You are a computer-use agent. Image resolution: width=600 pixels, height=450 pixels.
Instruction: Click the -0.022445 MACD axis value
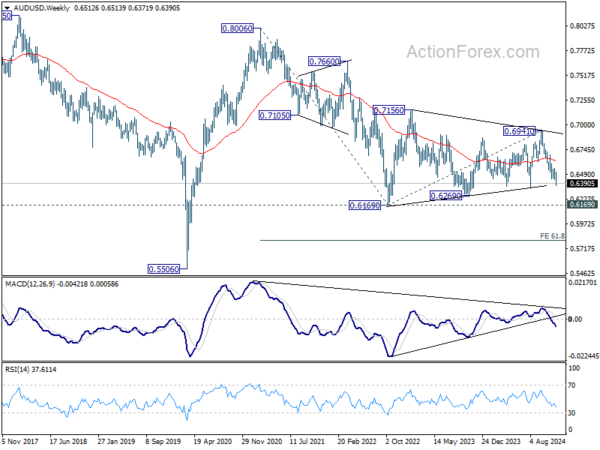pyautogui.click(x=583, y=356)
